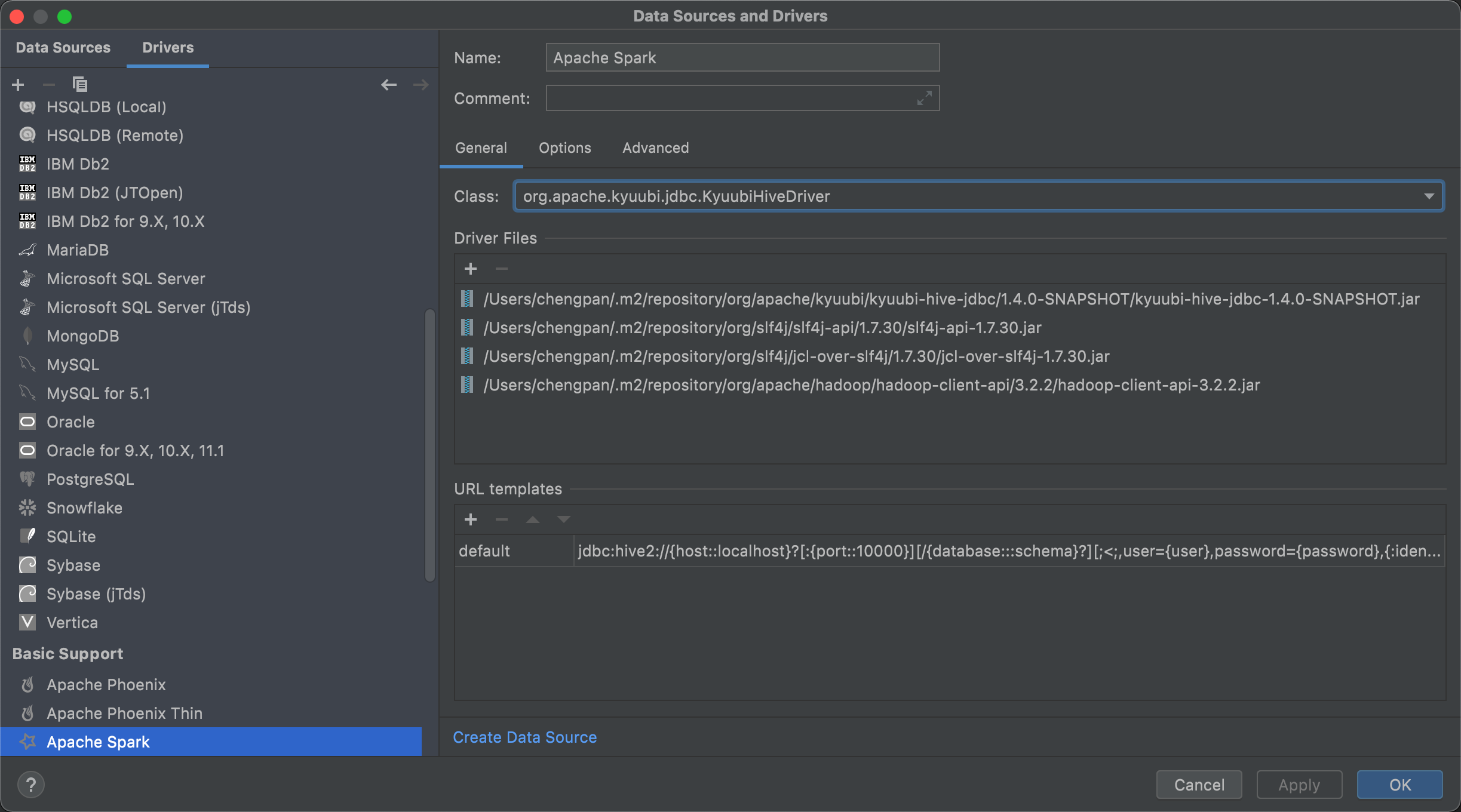This screenshot has width=1461, height=812.
Task: Open the Advanced tab
Action: coord(655,148)
